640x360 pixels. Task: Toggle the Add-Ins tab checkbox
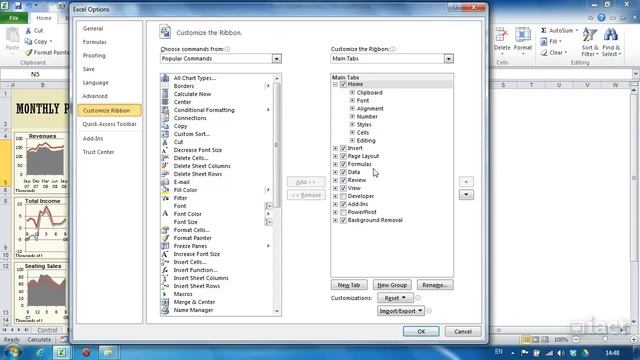[x=343, y=204]
